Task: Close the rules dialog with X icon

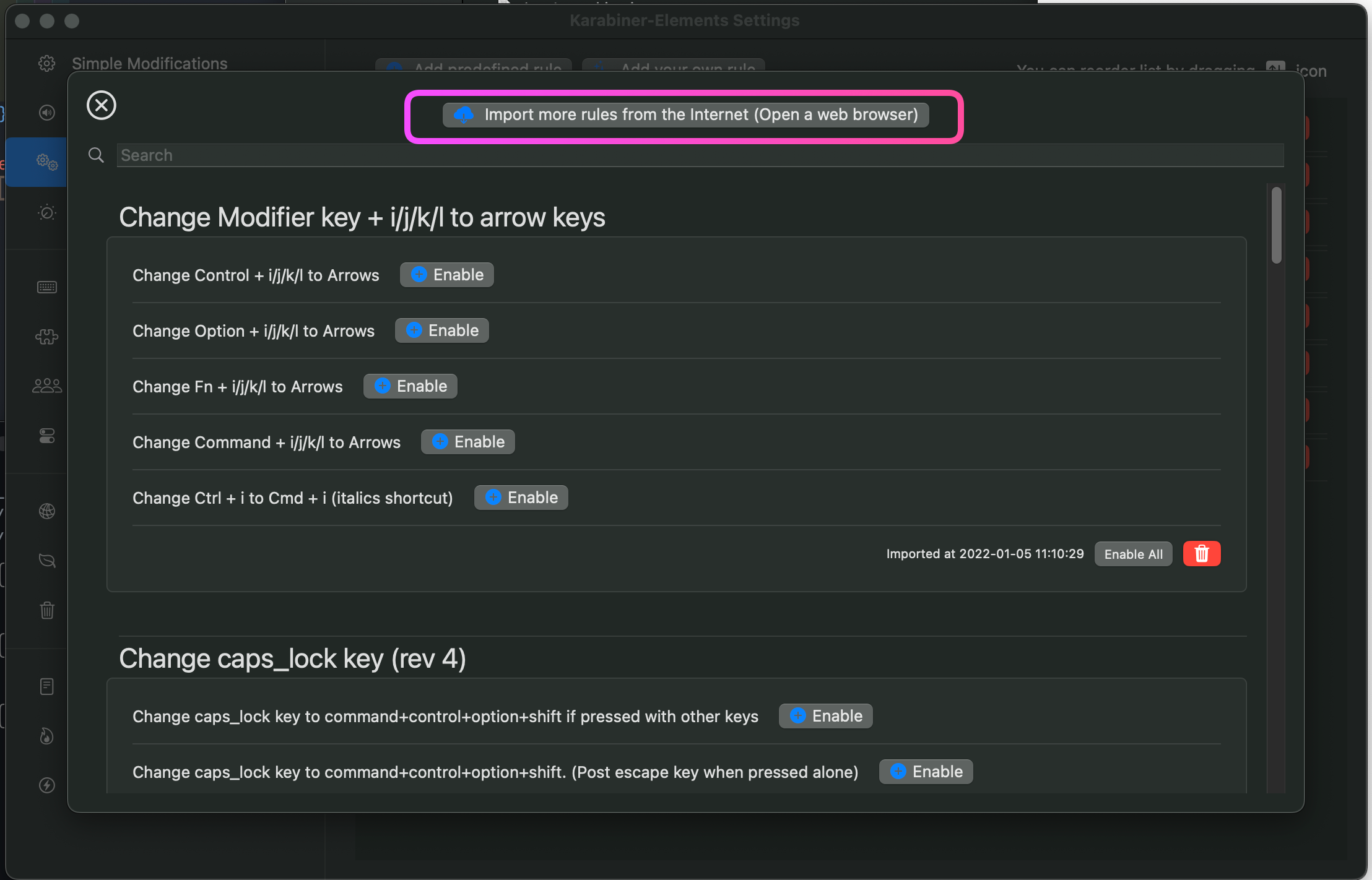Action: [102, 105]
